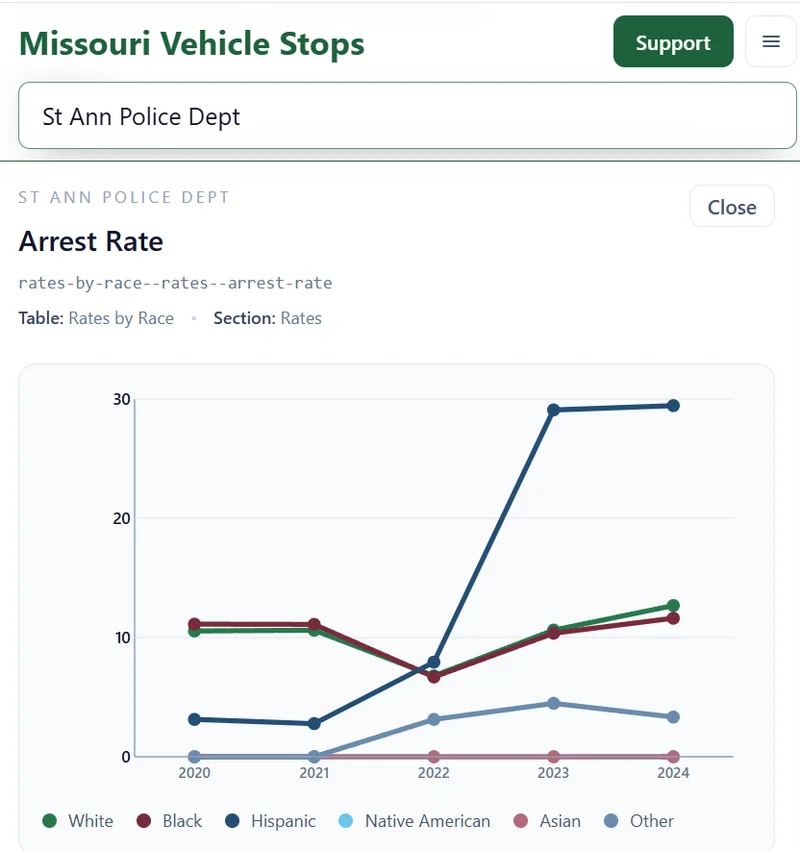Click the ST ANN POLICE DEPT label
The height and width of the screenshot is (851, 800).
pyautogui.click(x=123, y=197)
